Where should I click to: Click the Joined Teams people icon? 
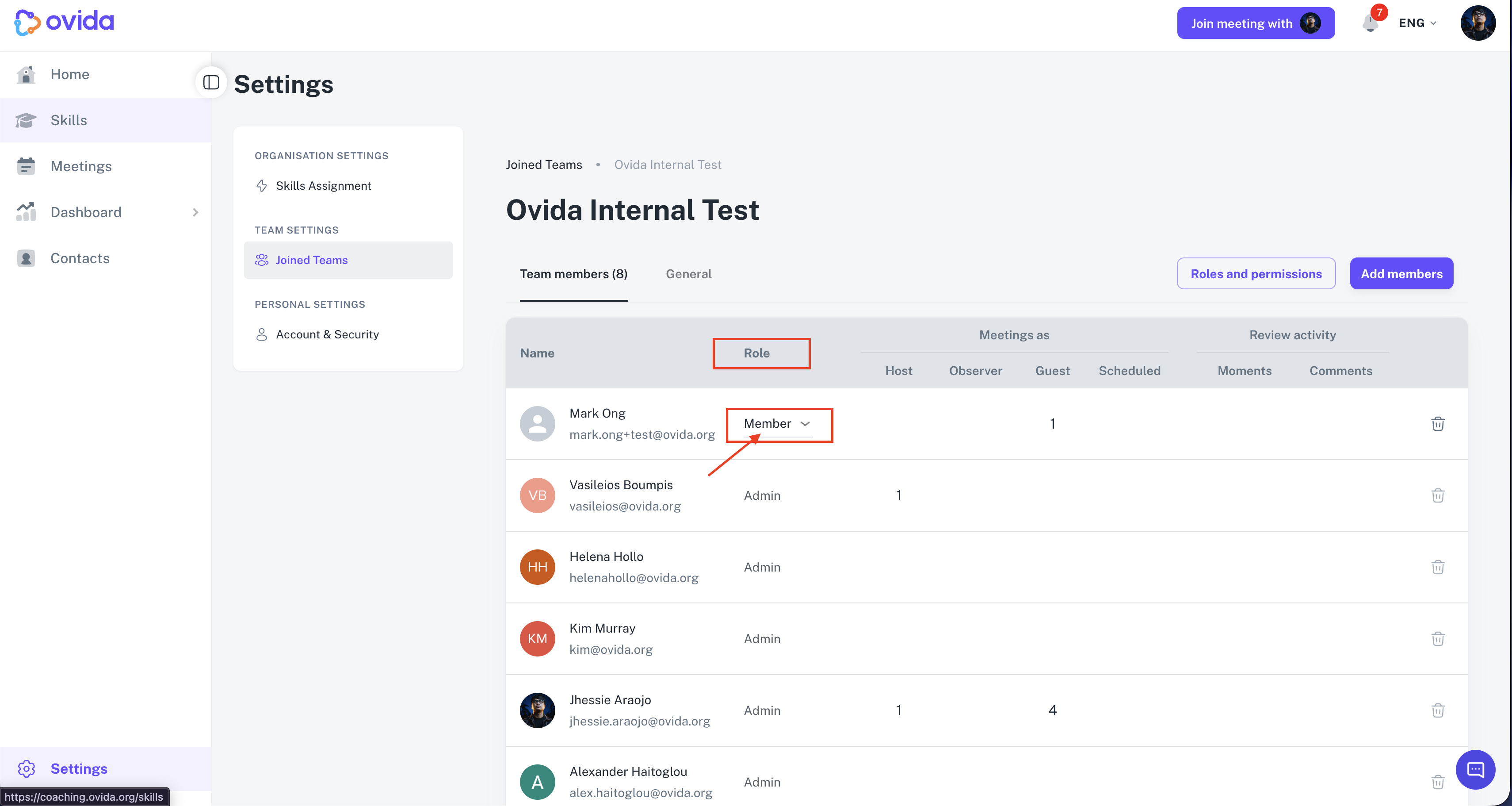pos(262,260)
